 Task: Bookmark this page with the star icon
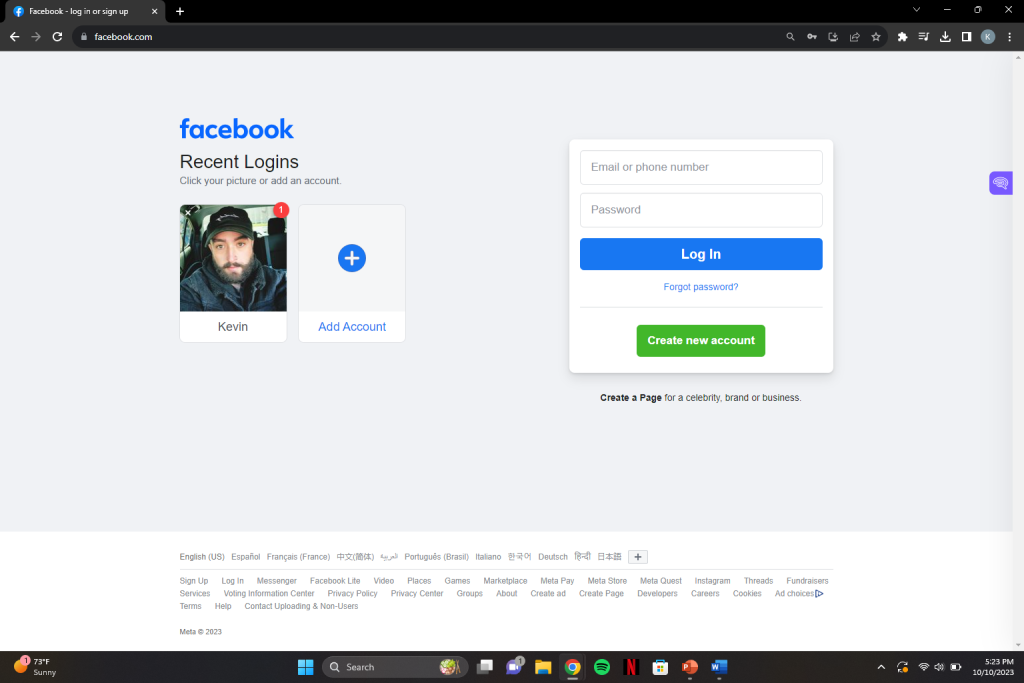pyautogui.click(x=876, y=37)
